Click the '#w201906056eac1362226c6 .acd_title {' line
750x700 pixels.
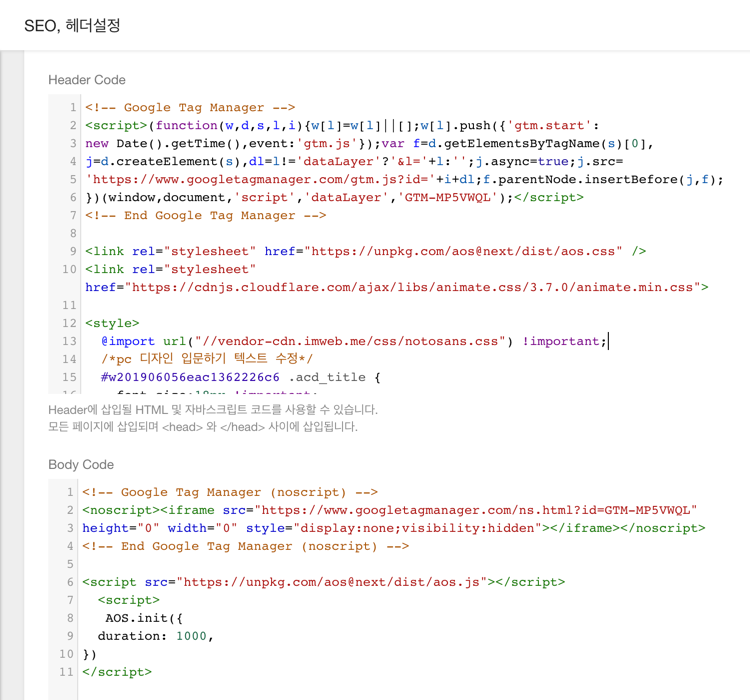(241, 377)
